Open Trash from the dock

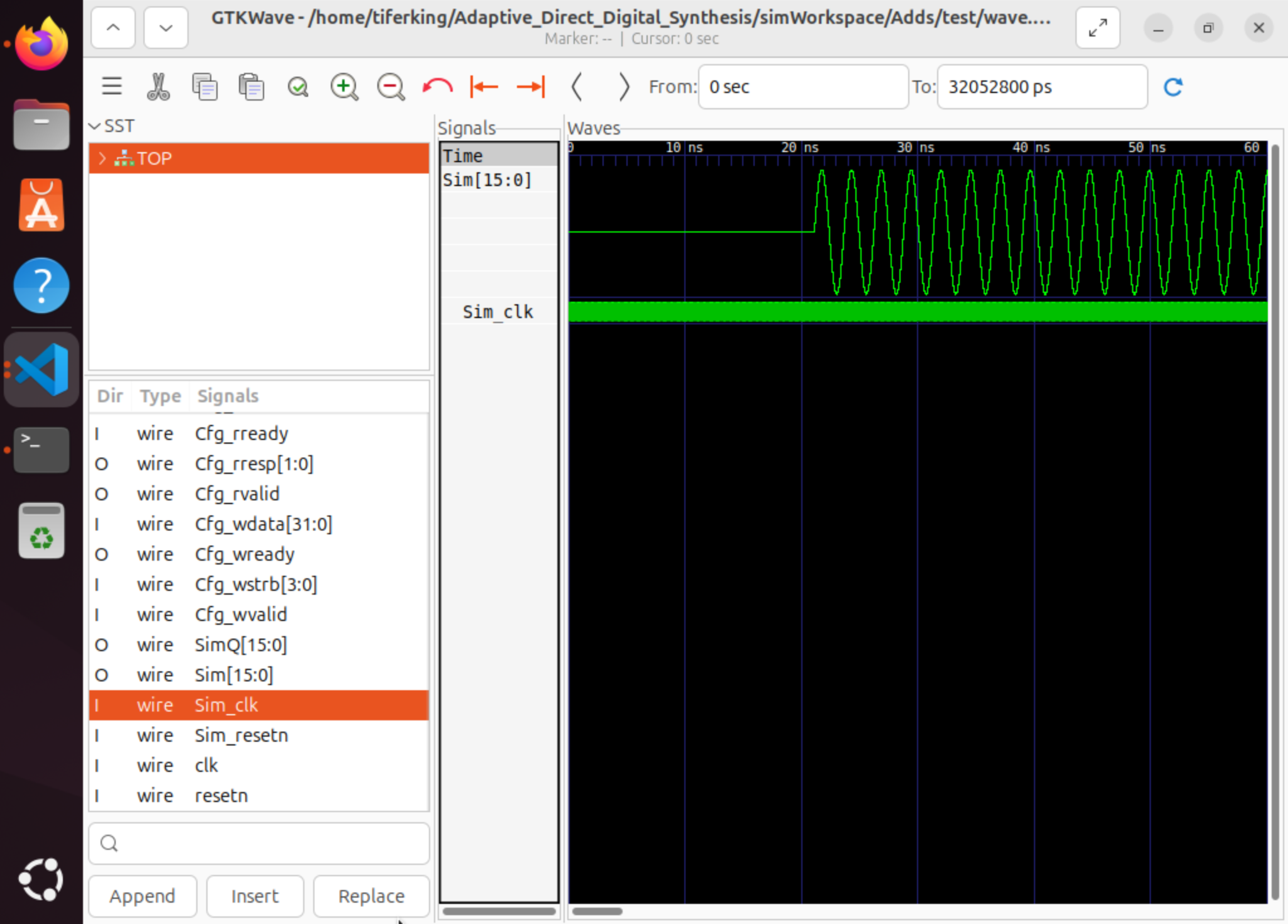click(42, 531)
